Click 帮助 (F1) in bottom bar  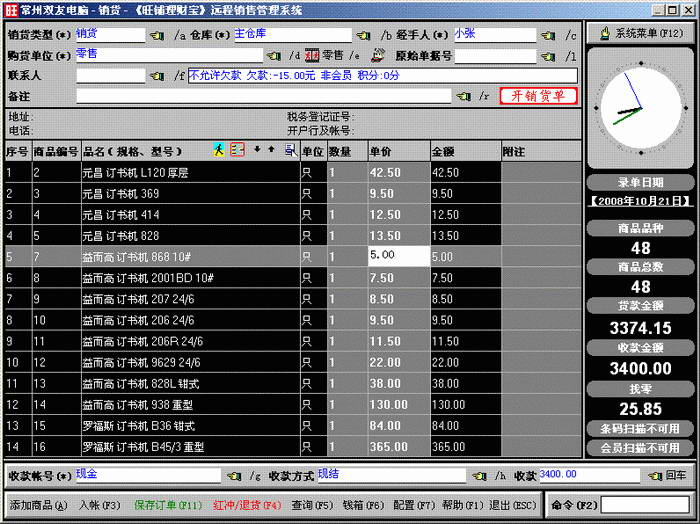click(x=463, y=505)
